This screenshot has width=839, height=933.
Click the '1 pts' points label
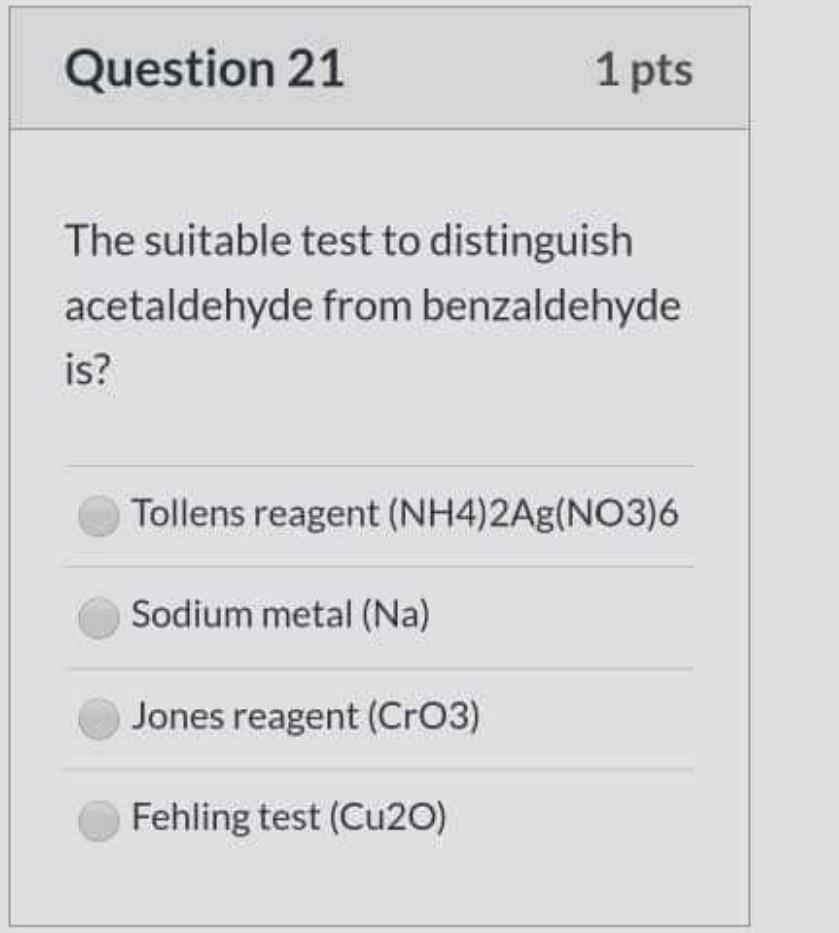pyautogui.click(x=644, y=71)
